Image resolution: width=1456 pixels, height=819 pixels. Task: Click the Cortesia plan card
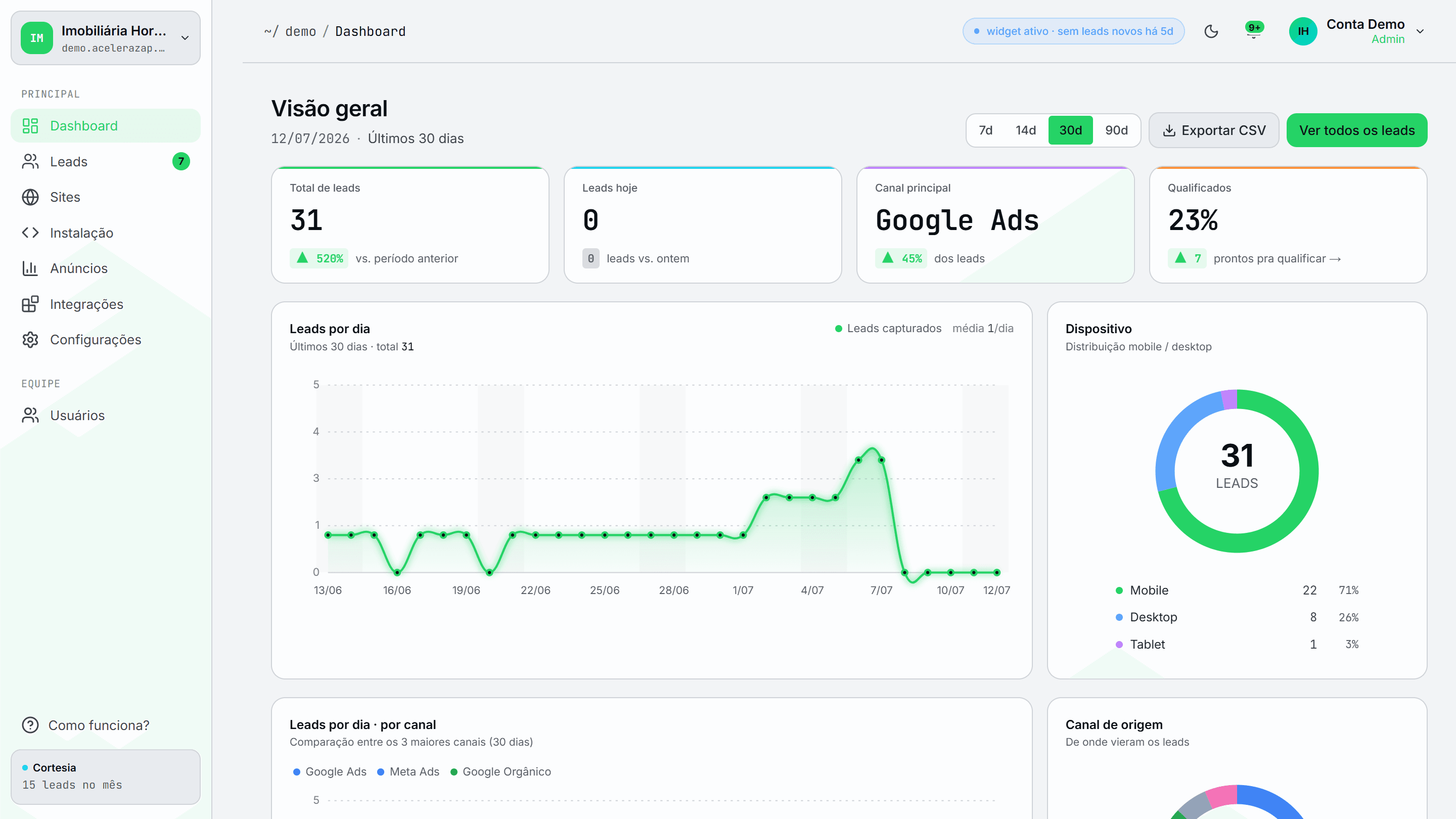[106, 777]
